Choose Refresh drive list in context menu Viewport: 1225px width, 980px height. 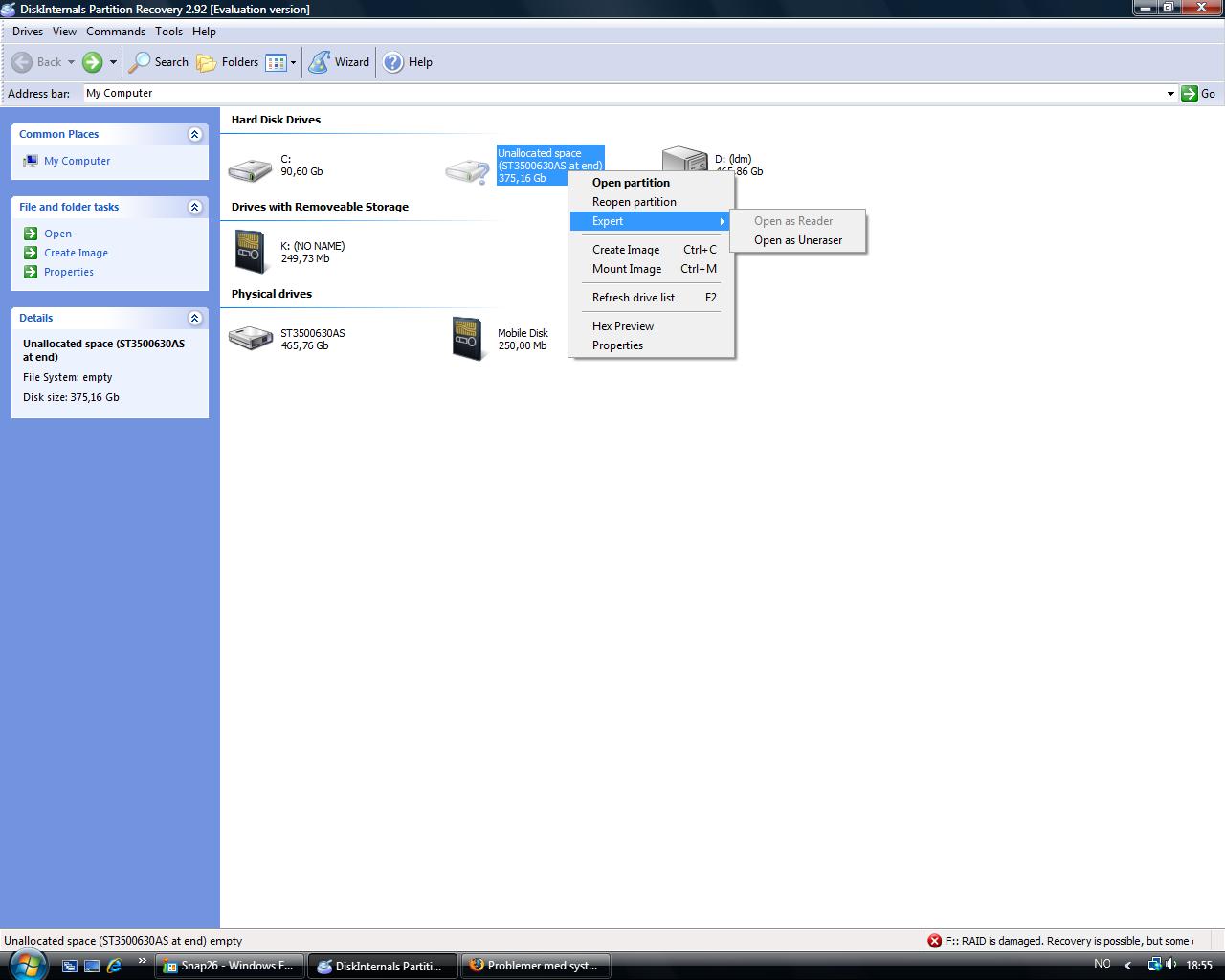pos(652,298)
